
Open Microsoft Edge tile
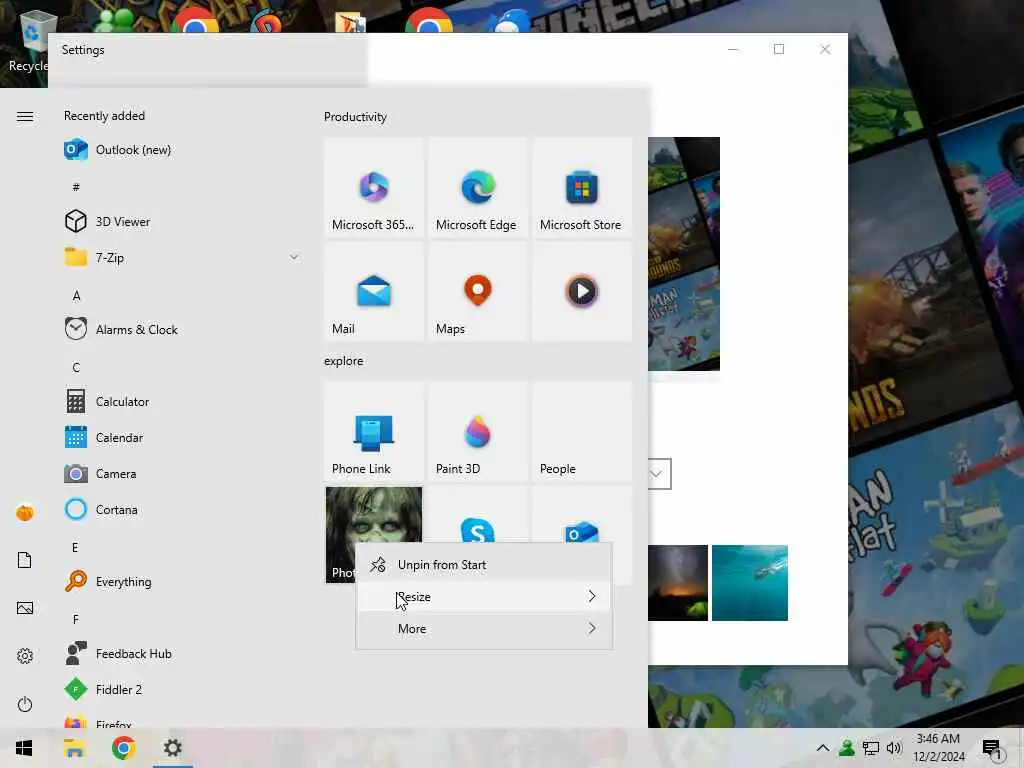click(478, 187)
